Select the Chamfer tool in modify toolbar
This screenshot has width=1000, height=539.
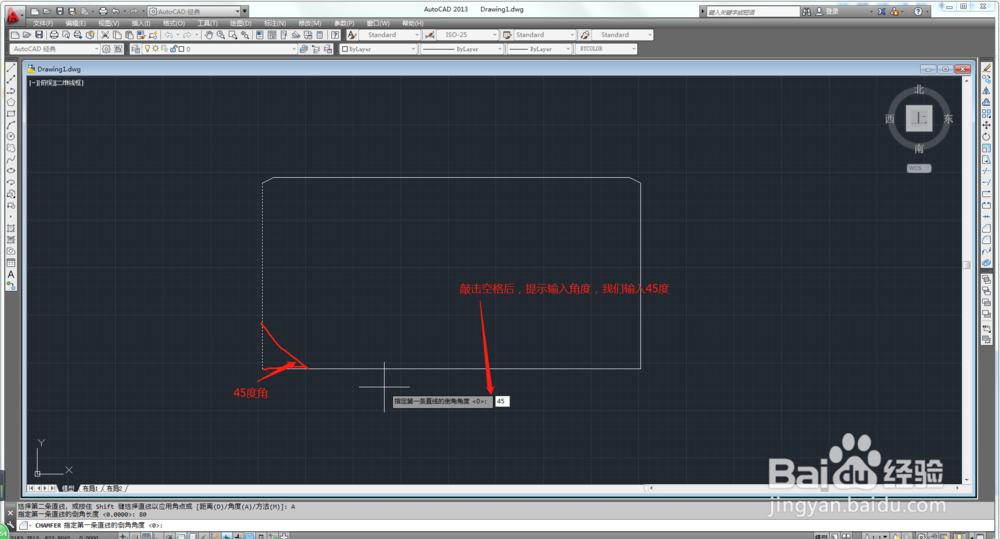(987, 228)
